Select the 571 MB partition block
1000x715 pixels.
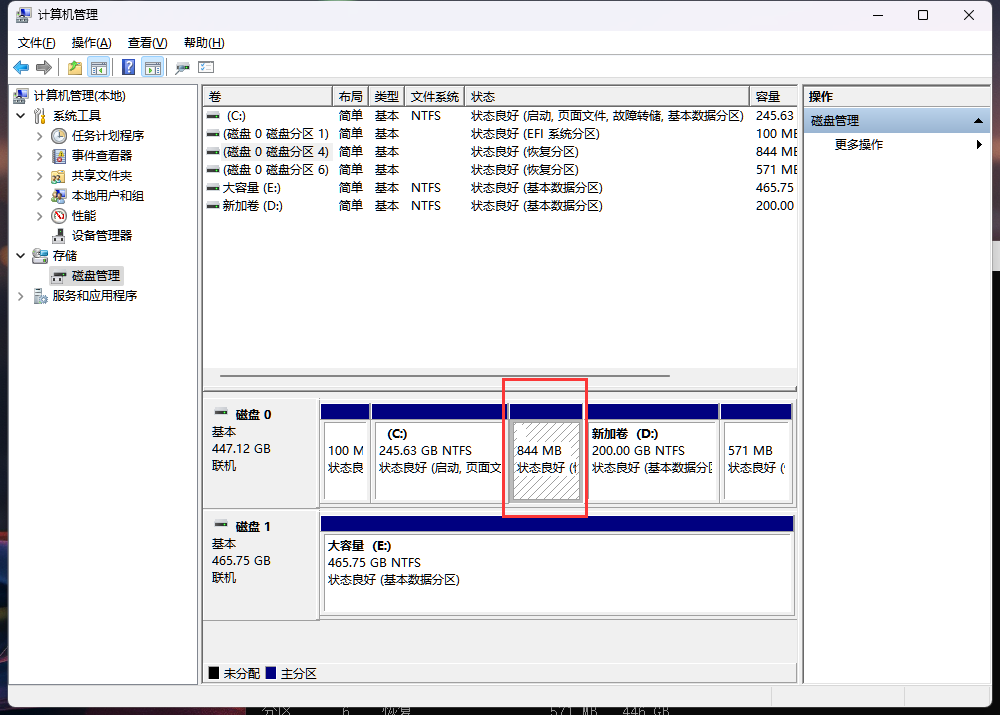click(756, 453)
